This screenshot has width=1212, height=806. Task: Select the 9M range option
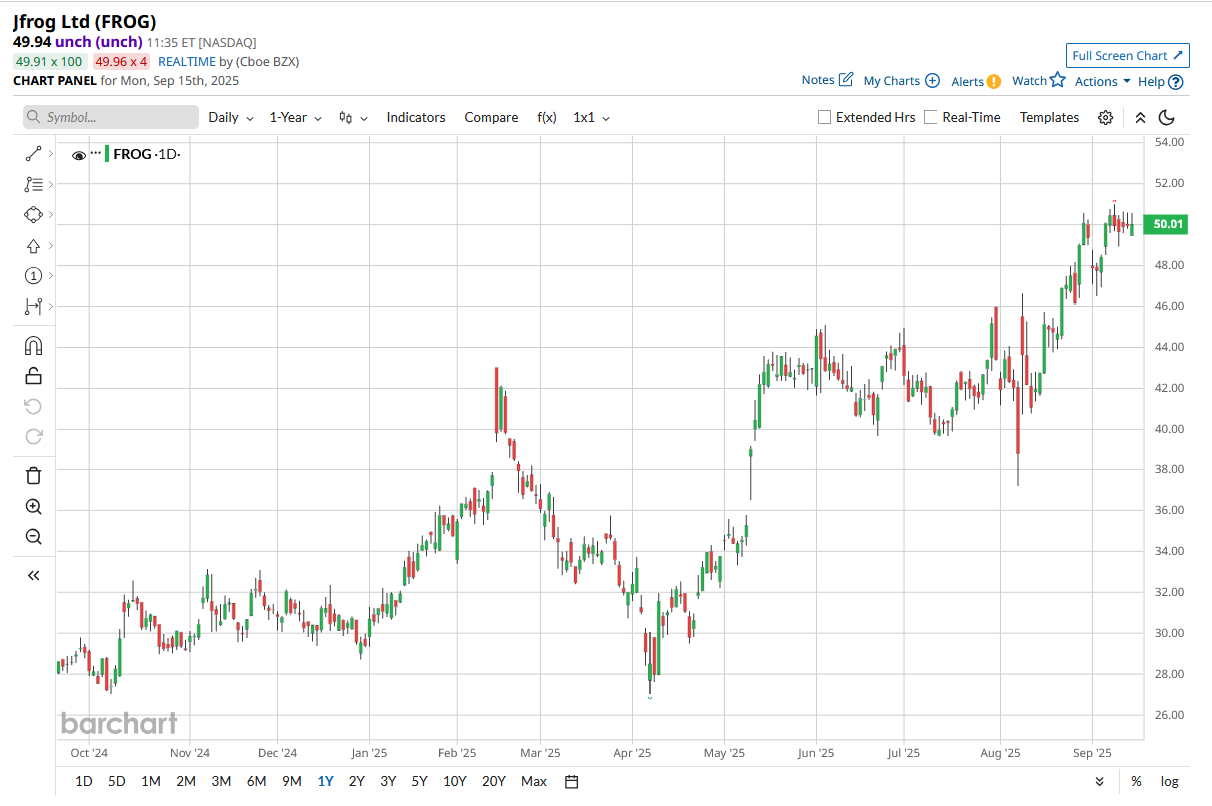[292, 781]
